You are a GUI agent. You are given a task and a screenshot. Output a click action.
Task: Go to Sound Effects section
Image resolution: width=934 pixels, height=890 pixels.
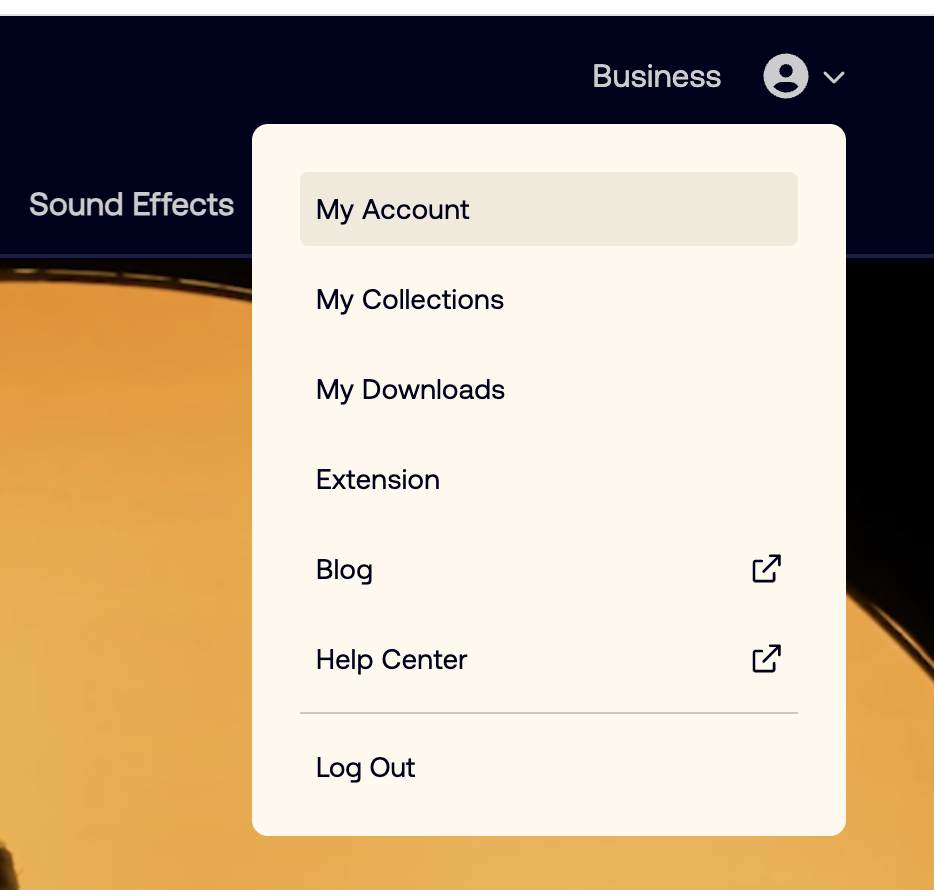[132, 204]
